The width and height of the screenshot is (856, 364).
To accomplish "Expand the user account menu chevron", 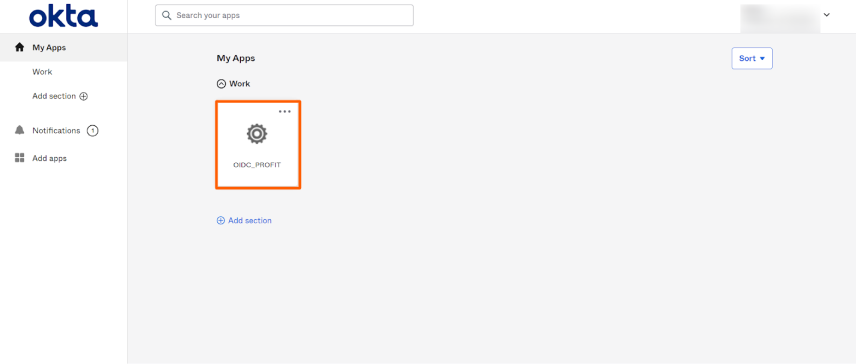I will 827,15.
